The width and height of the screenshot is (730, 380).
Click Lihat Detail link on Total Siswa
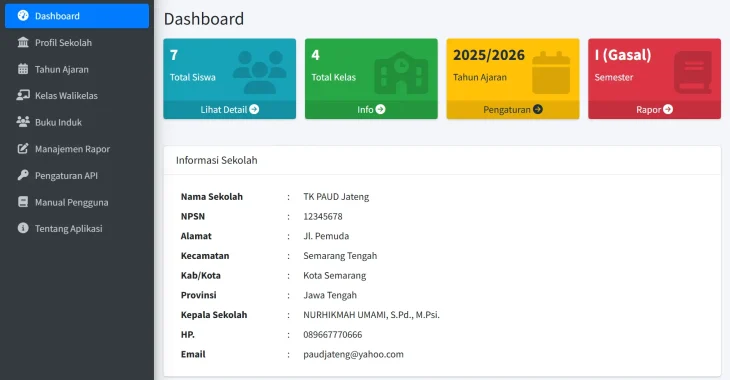pos(230,109)
